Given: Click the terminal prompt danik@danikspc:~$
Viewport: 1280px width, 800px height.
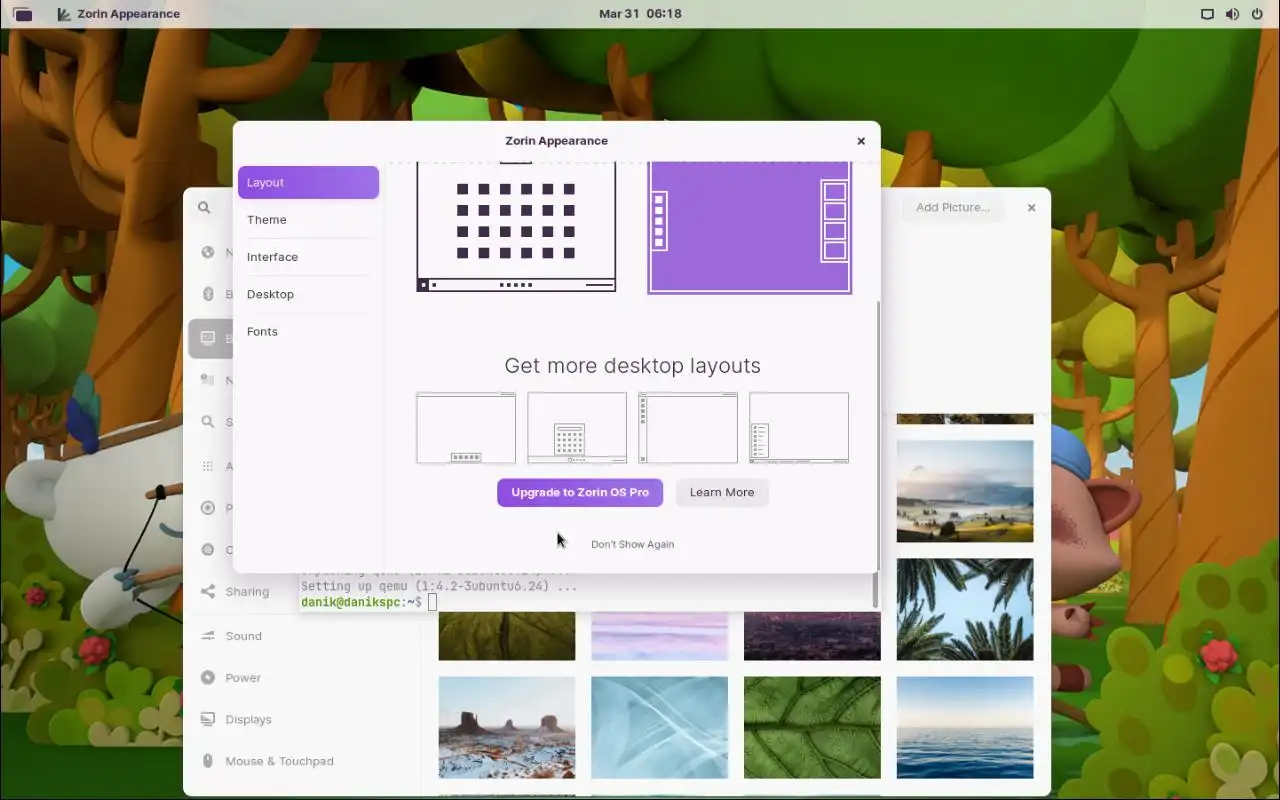Looking at the screenshot, I should click(x=361, y=602).
